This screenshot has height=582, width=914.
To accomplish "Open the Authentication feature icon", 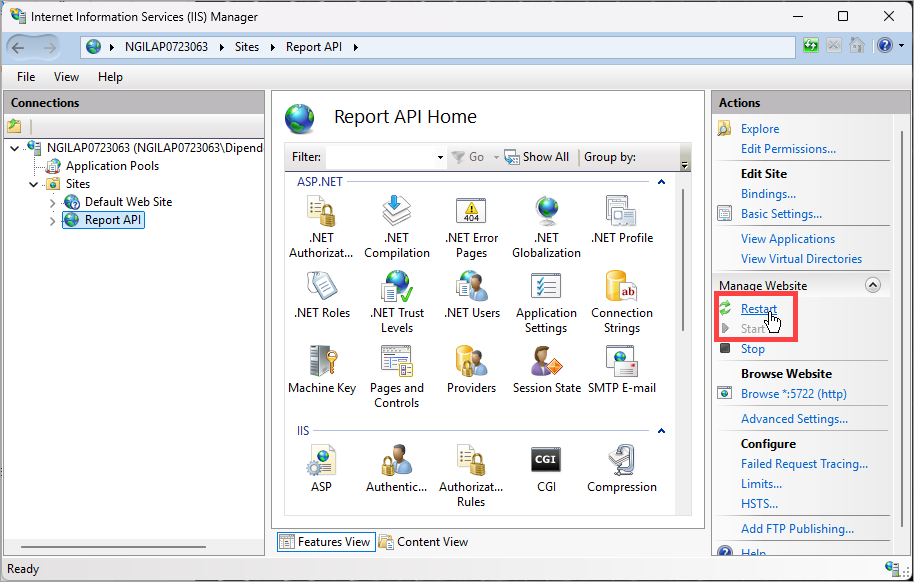I will pyautogui.click(x=396, y=469).
